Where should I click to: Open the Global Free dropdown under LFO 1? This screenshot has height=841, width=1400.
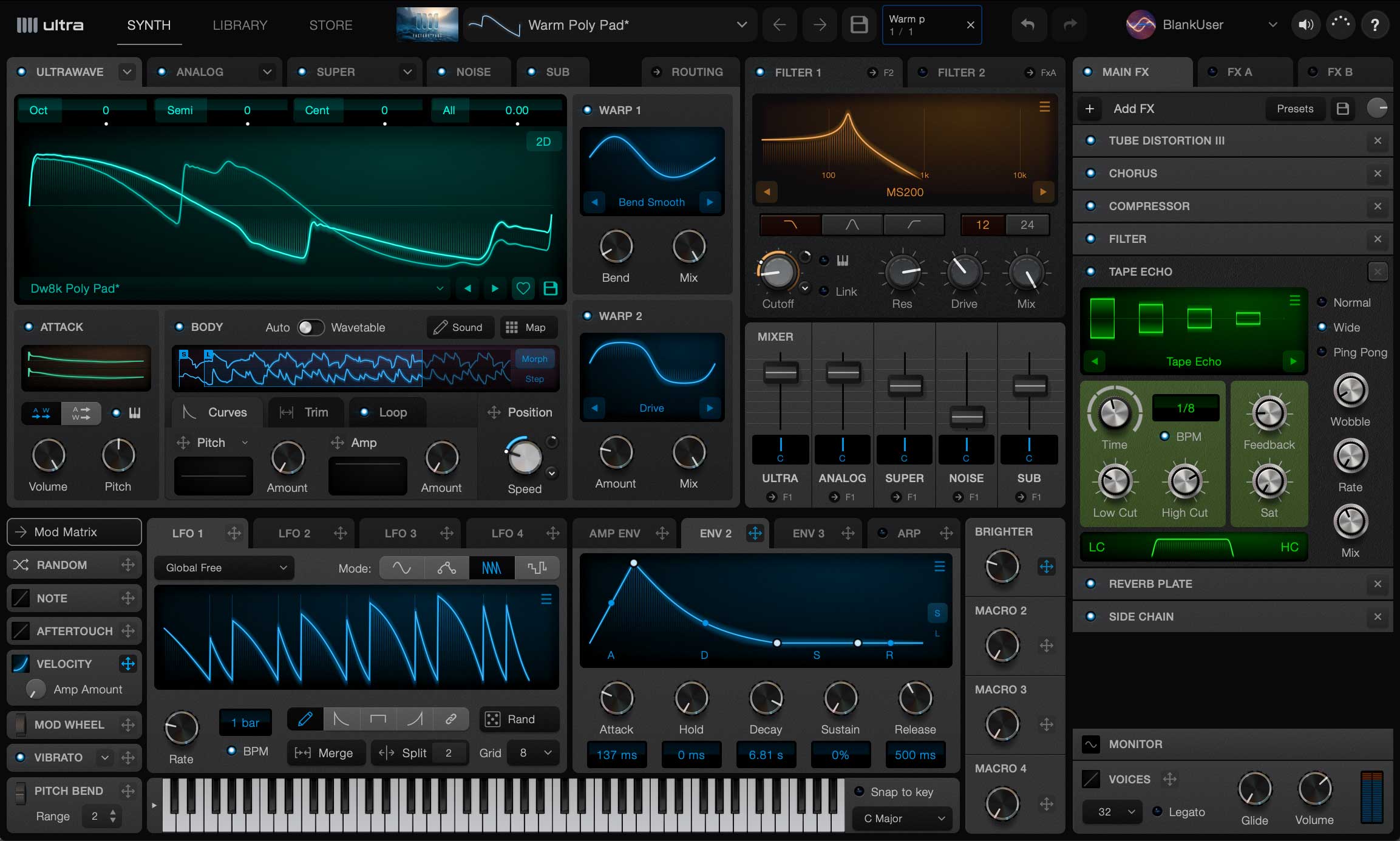click(223, 568)
